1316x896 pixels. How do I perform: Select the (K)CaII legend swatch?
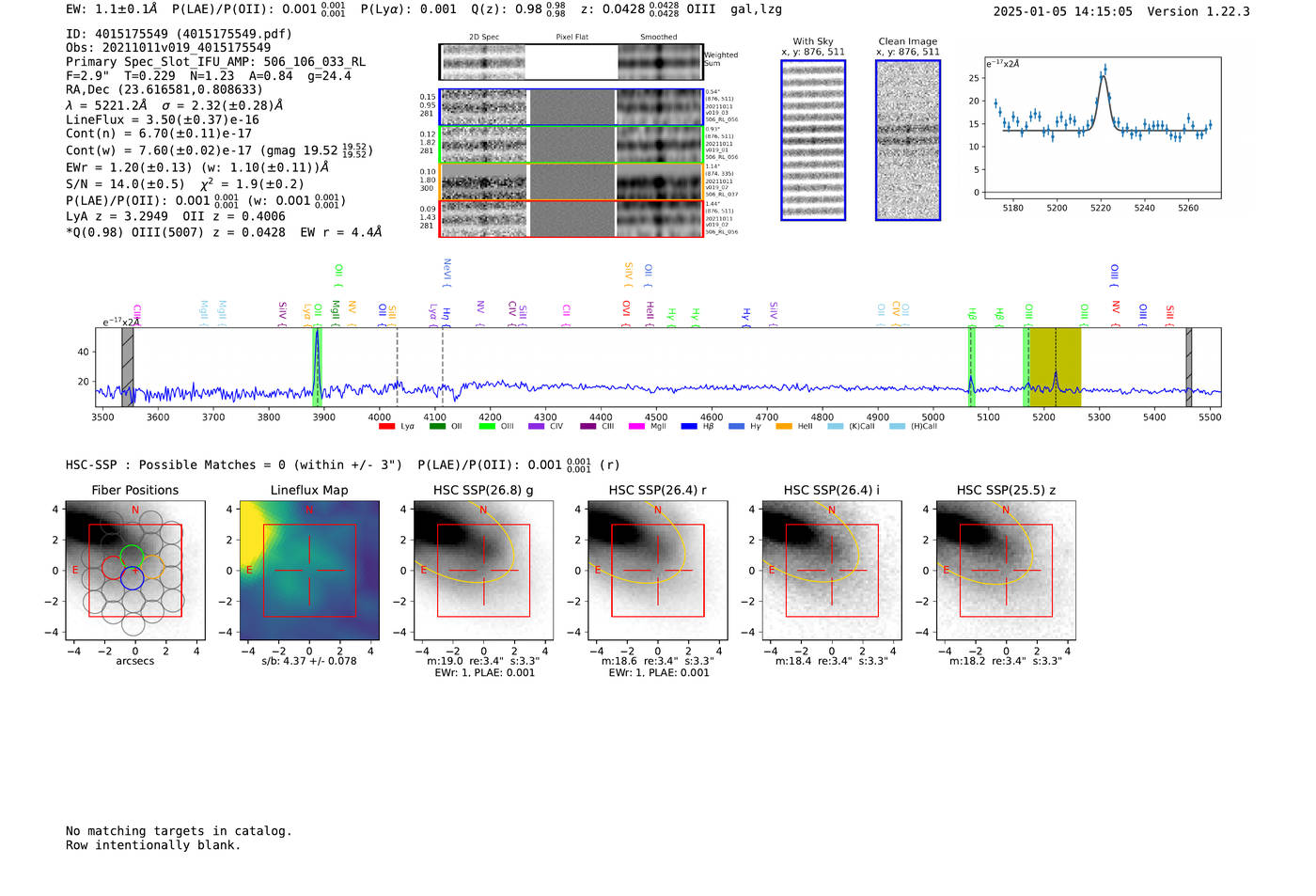click(x=836, y=427)
